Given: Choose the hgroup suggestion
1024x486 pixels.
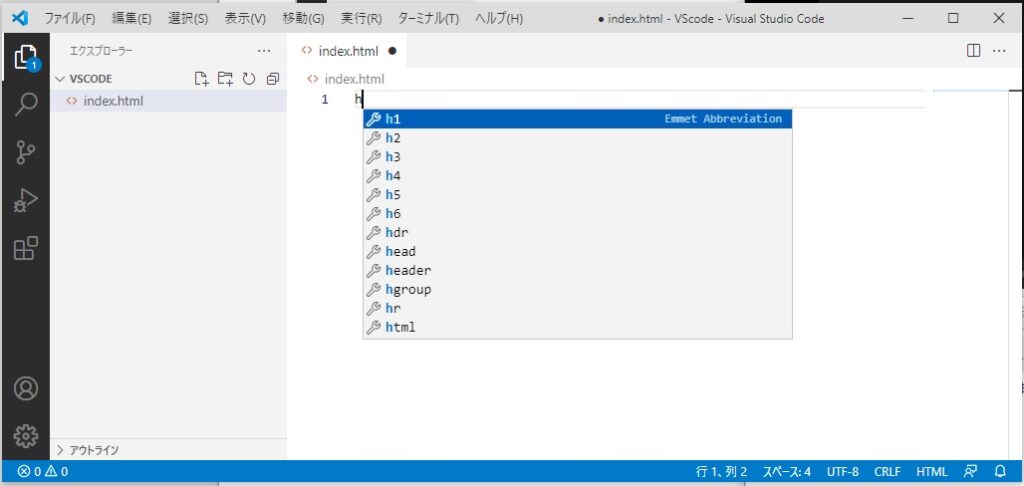Looking at the screenshot, I should tap(577, 289).
